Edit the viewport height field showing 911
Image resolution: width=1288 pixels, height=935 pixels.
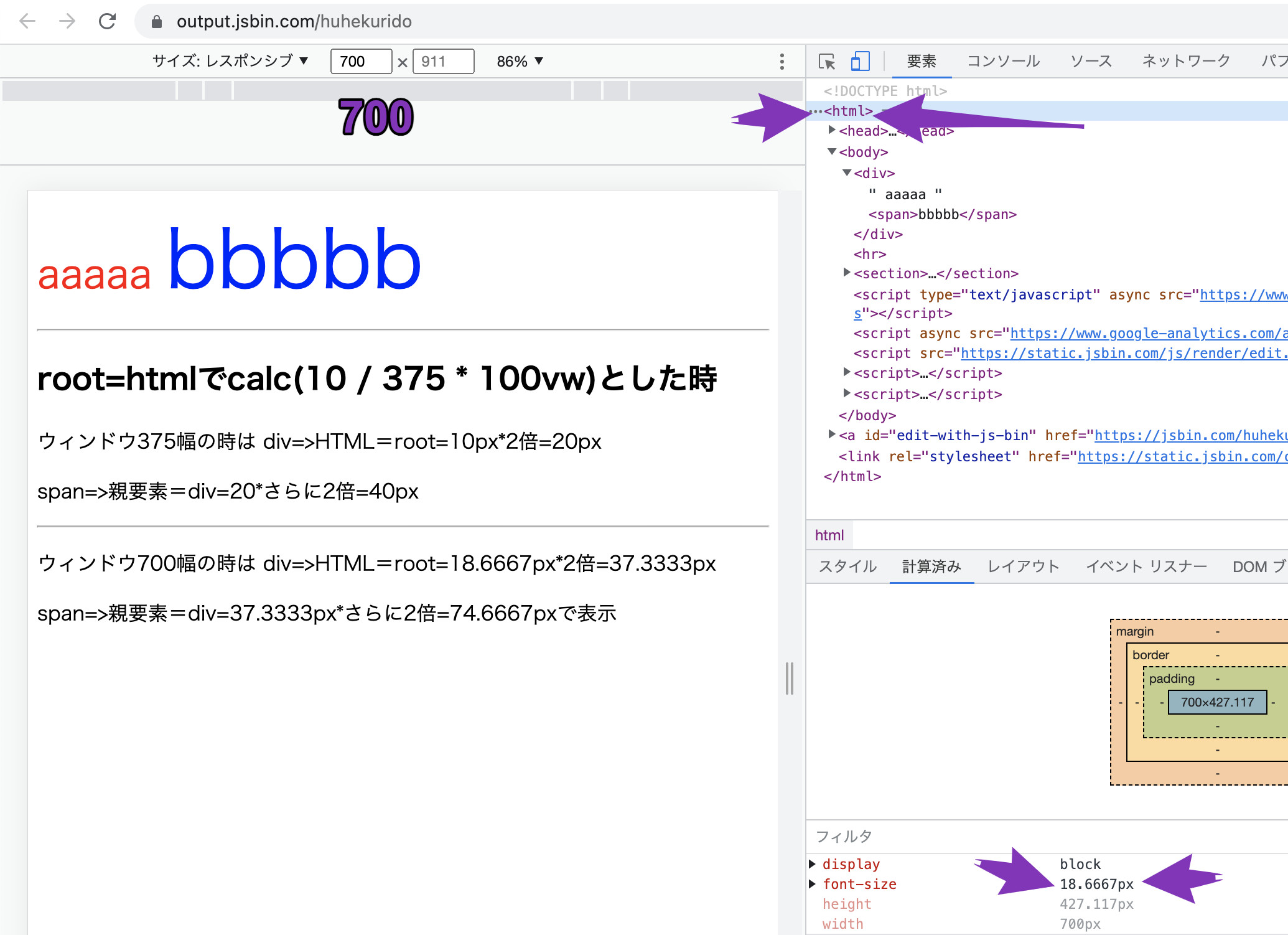[x=443, y=61]
